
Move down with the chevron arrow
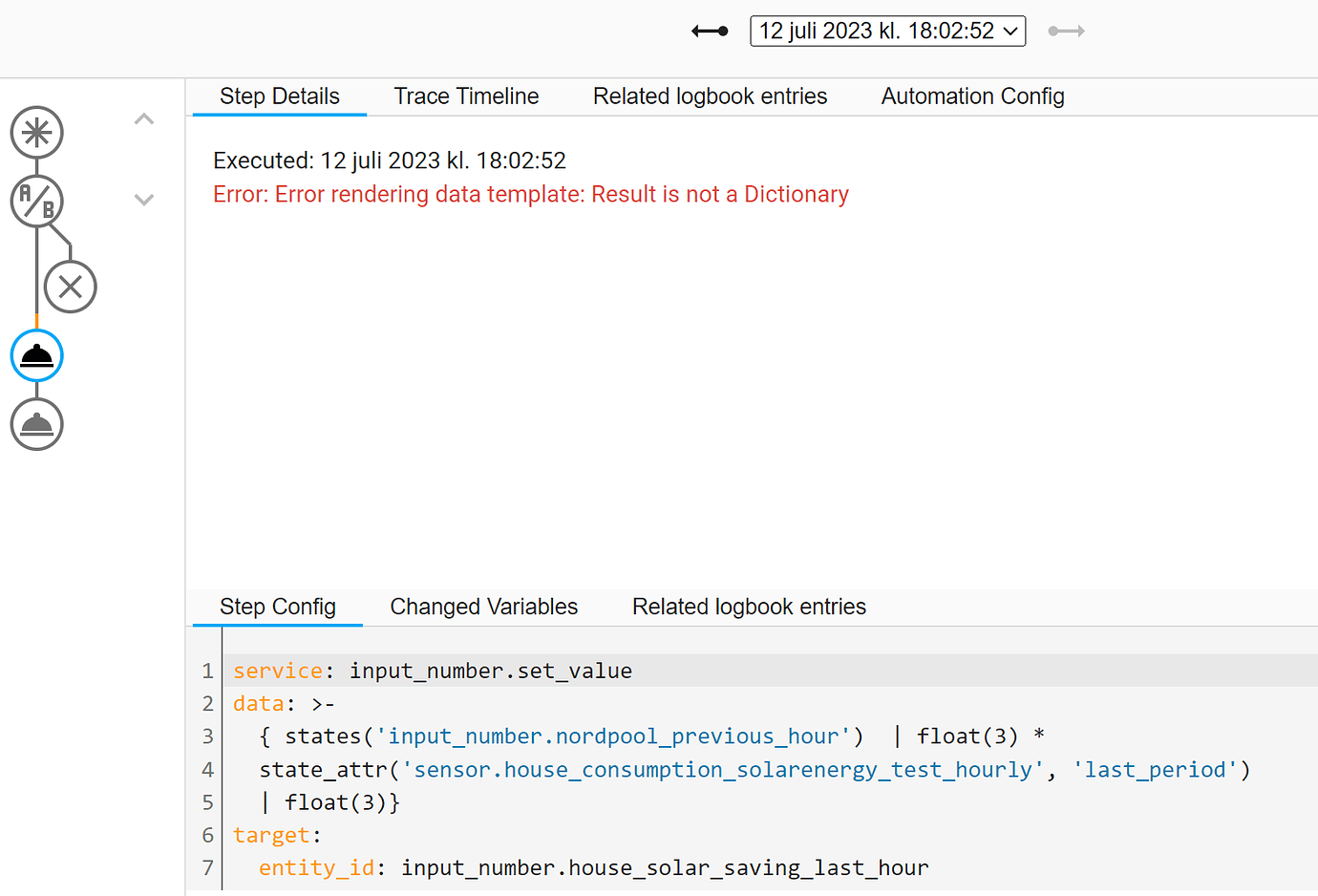tap(144, 200)
